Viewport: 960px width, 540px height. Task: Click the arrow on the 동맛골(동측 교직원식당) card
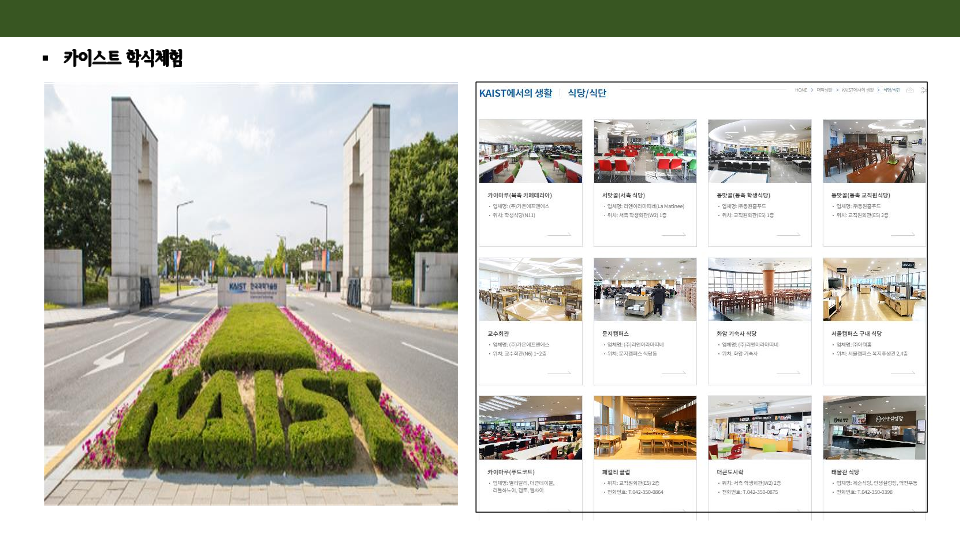tap(902, 234)
